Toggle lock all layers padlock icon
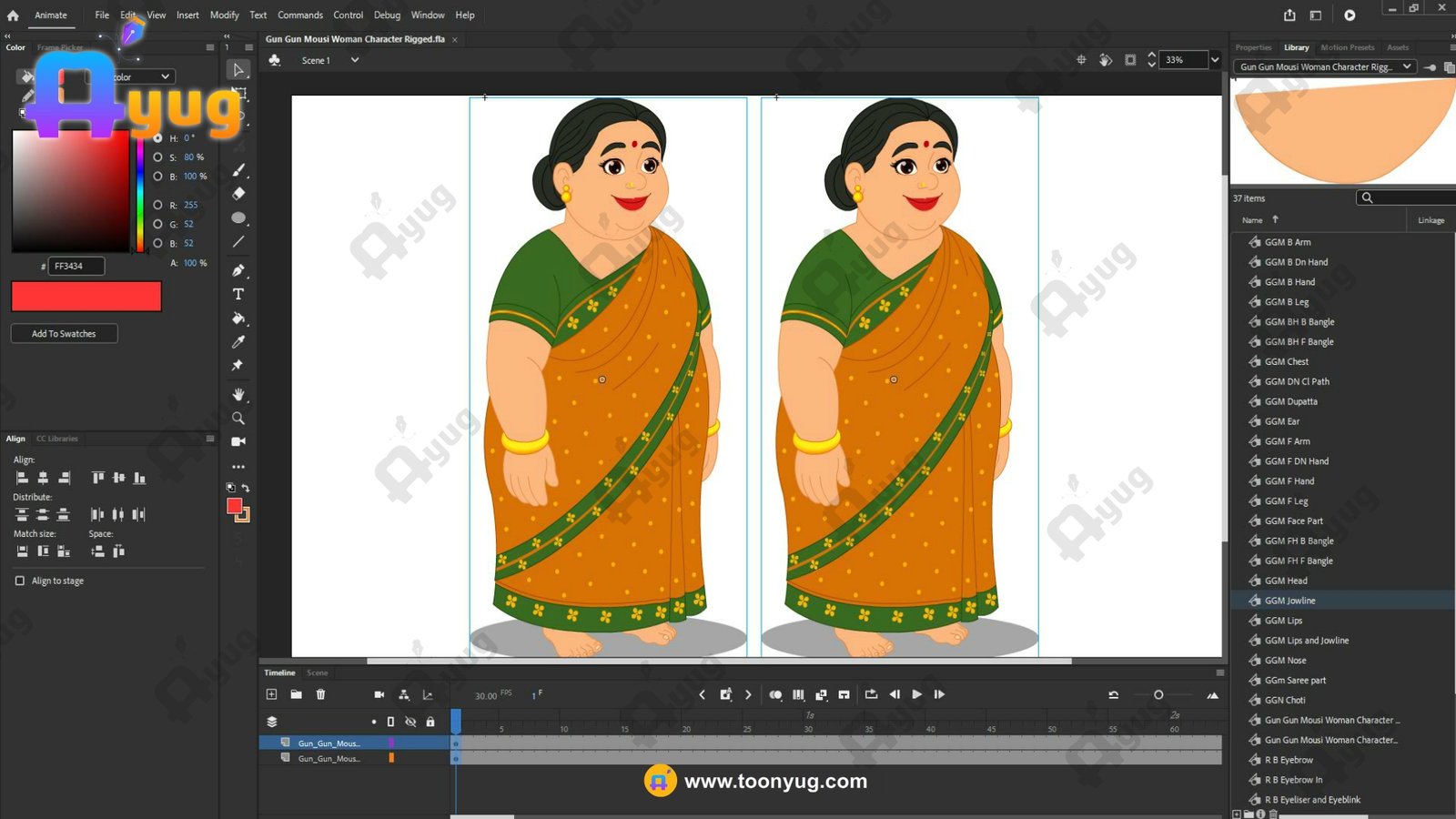The image size is (1456, 819). (x=430, y=722)
